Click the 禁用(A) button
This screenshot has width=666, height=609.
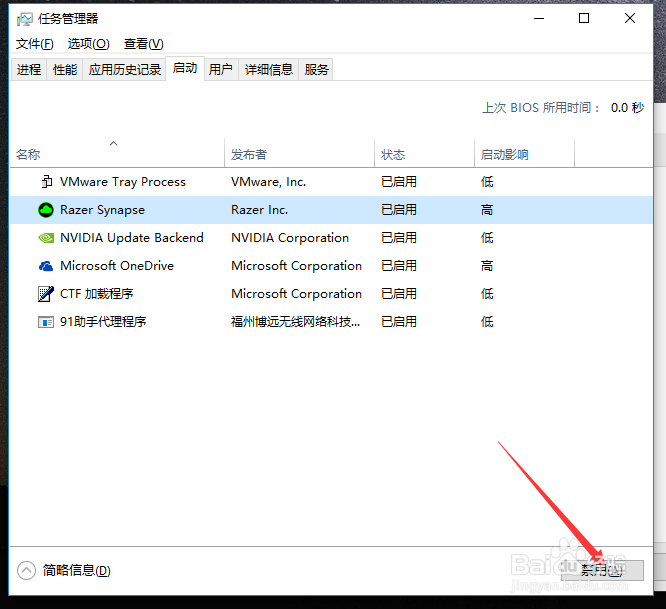[602, 570]
